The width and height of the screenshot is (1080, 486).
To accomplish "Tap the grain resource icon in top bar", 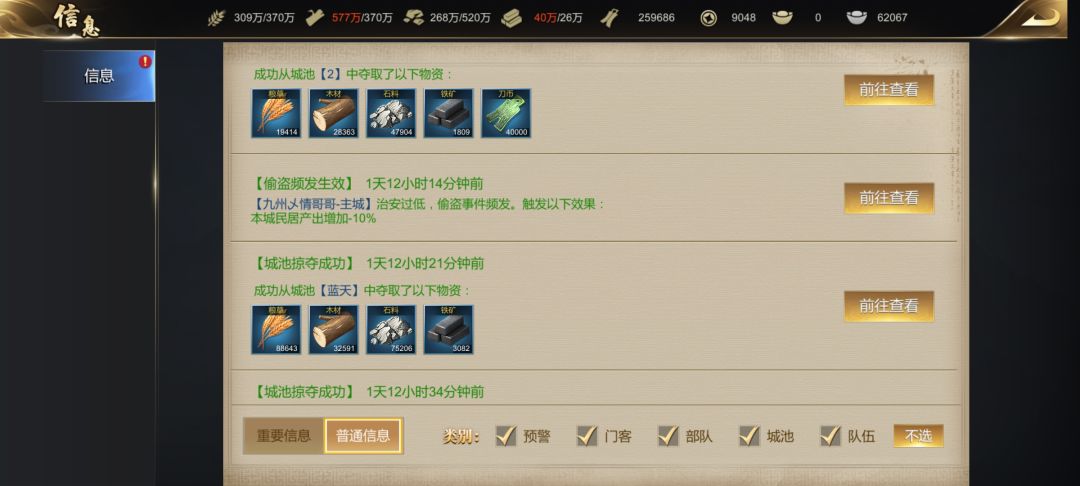I will (216, 18).
